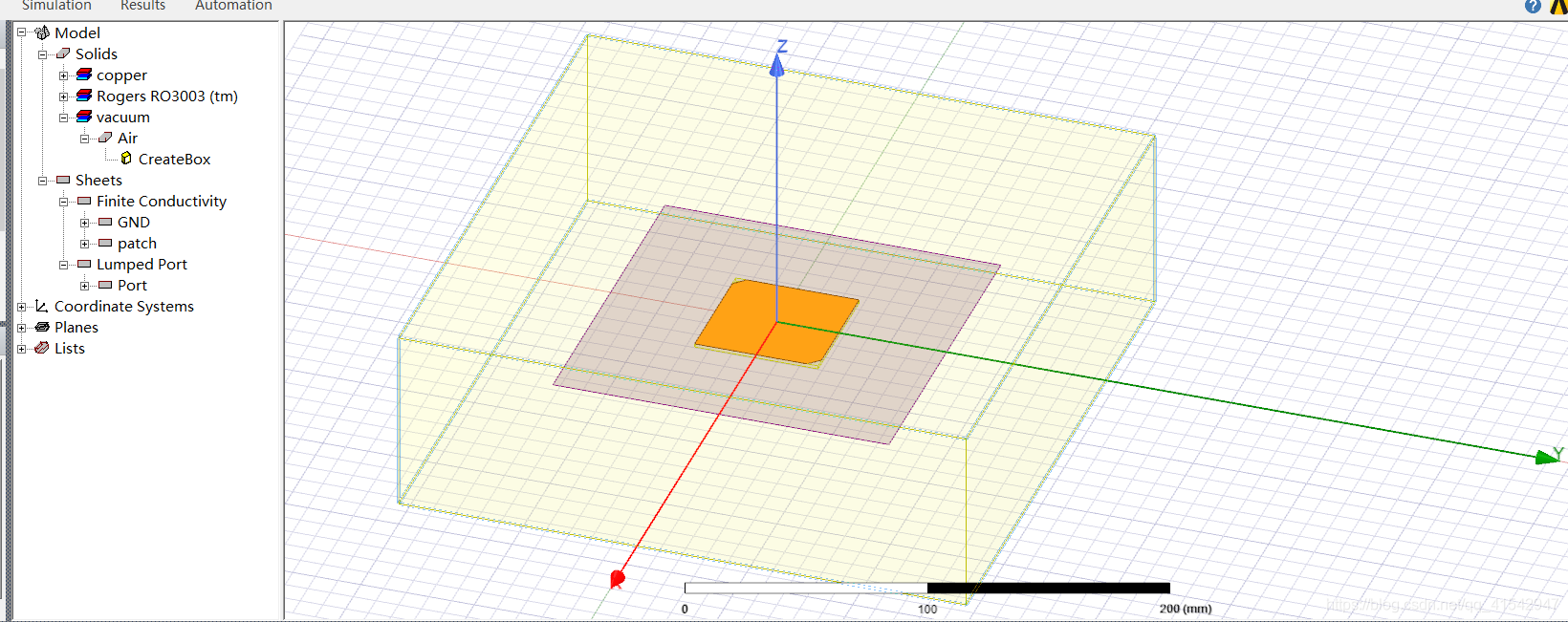Screen dimensions: 1568x622
Task: Open the Automation ribbon tab
Action: pos(233,6)
